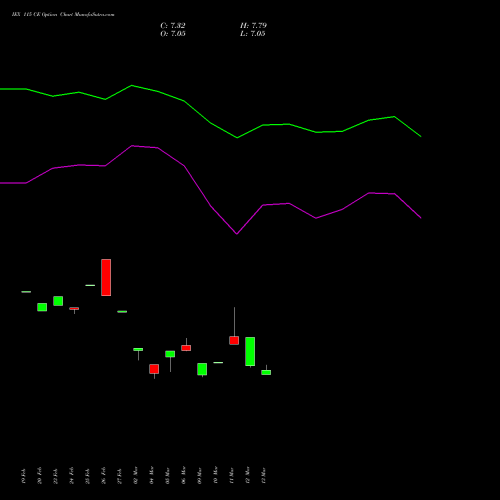The width and height of the screenshot is (500, 500).
Task: Select the 20 Feb date label
Action: 39,476
